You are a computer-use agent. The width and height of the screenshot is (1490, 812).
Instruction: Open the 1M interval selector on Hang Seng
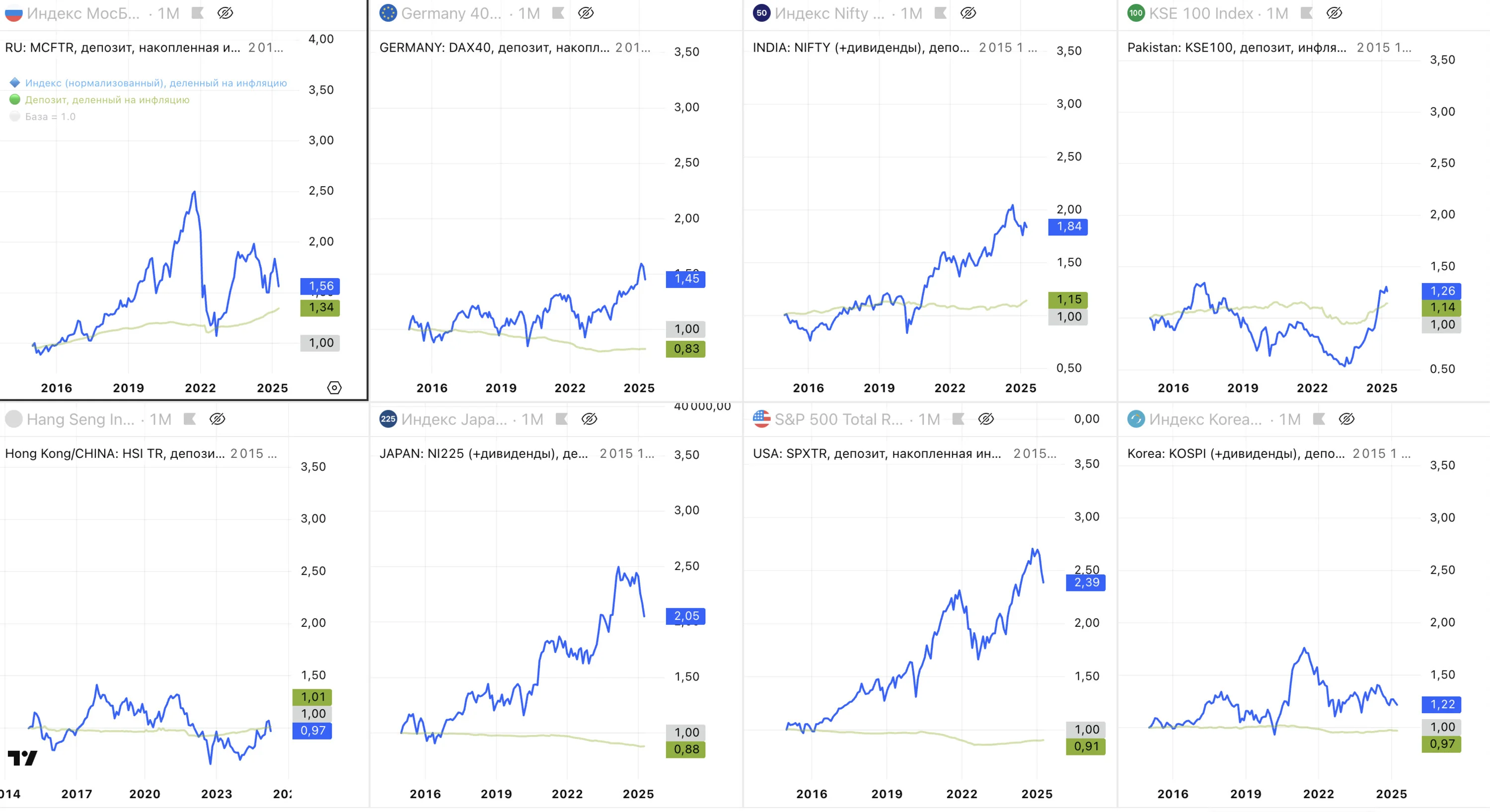click(160, 419)
